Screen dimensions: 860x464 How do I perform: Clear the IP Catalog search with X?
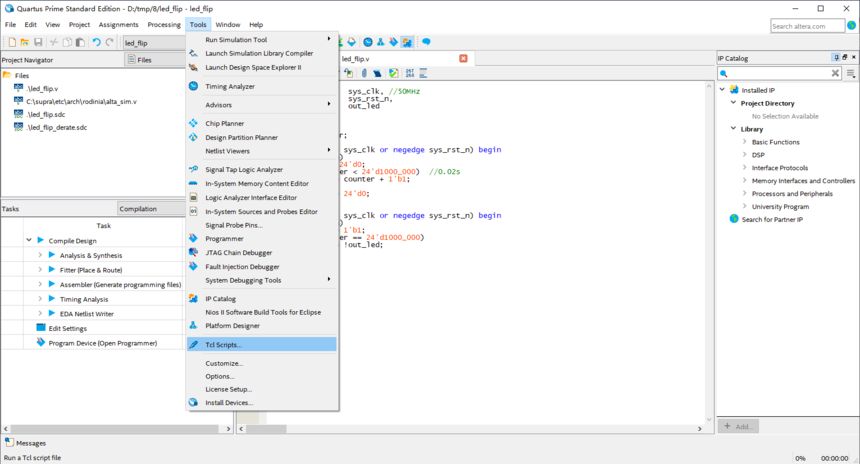pyautogui.click(x=835, y=73)
